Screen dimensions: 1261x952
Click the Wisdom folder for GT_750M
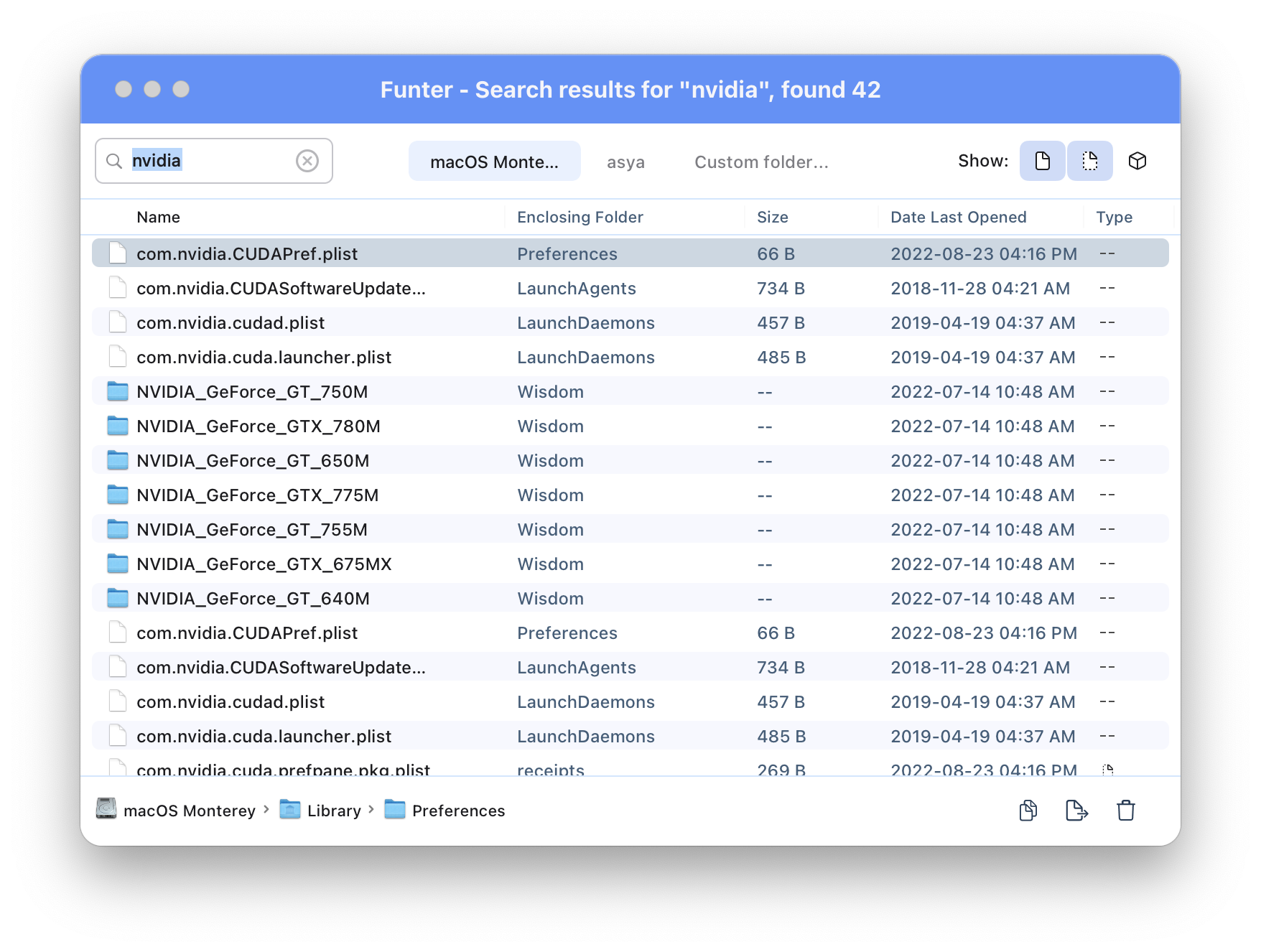pyautogui.click(x=550, y=391)
